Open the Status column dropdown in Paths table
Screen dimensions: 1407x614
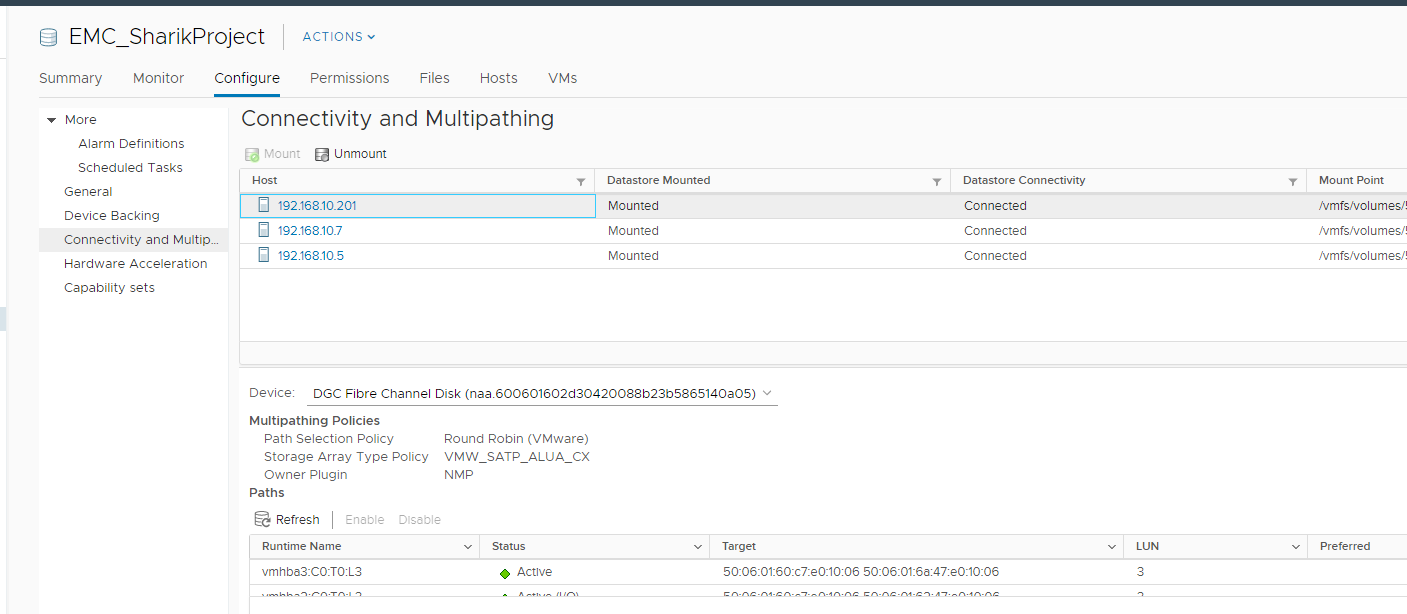tap(698, 546)
